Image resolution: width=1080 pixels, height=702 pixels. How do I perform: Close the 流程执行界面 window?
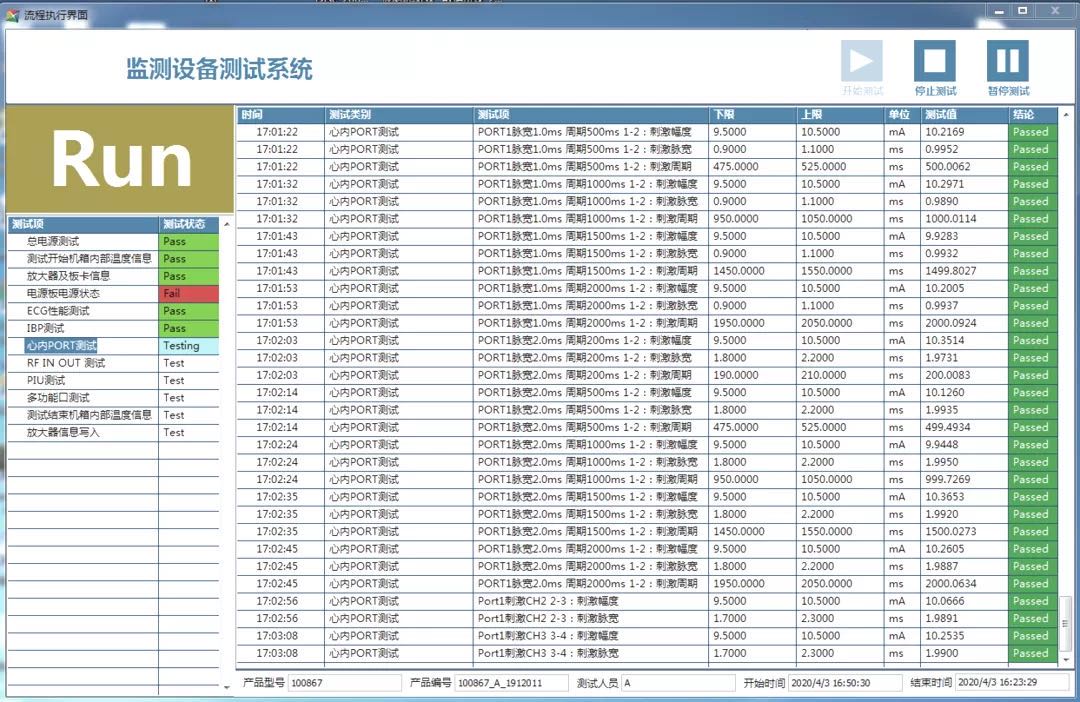pos(1055,11)
